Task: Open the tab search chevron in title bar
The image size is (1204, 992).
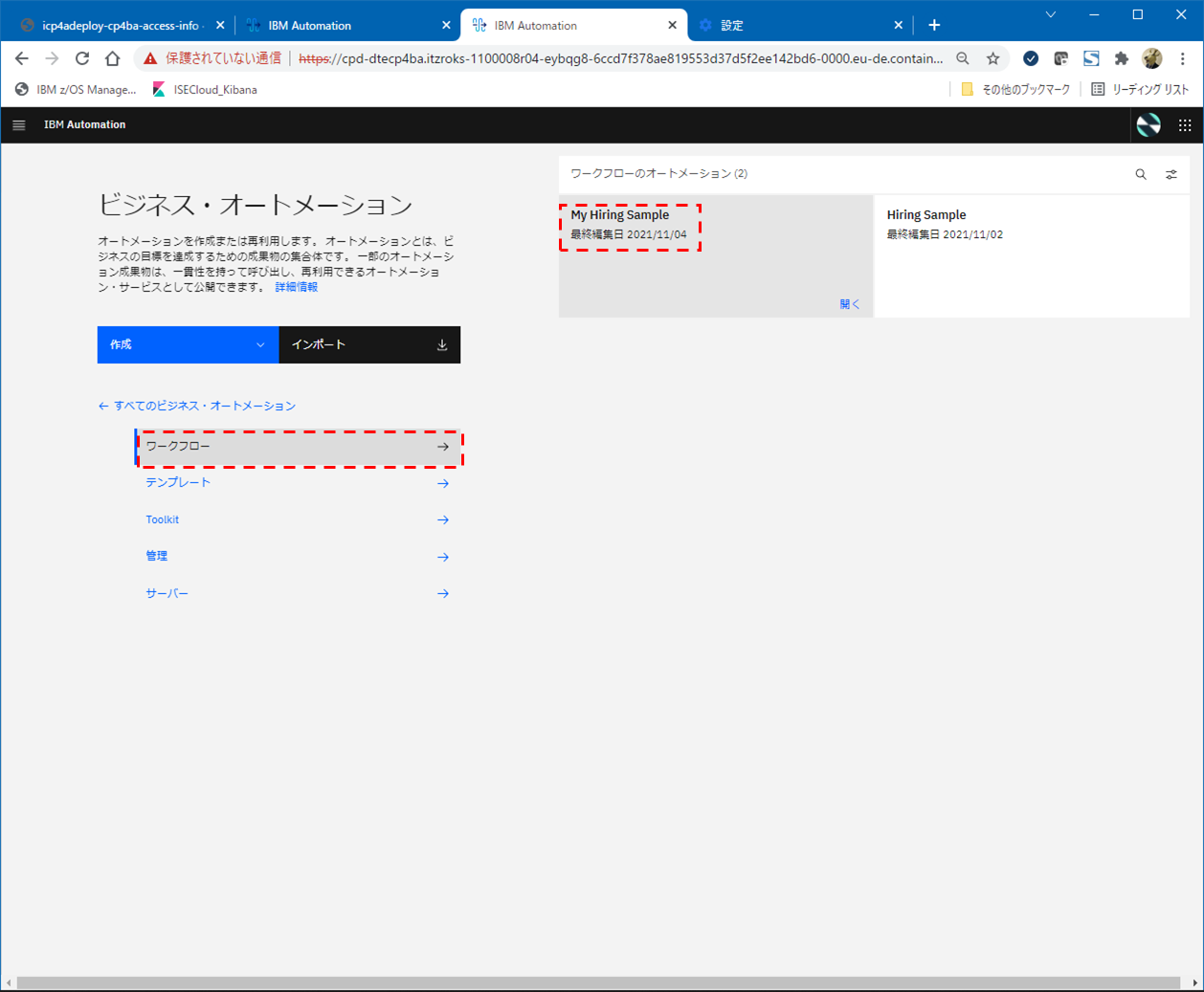Action: [1051, 14]
